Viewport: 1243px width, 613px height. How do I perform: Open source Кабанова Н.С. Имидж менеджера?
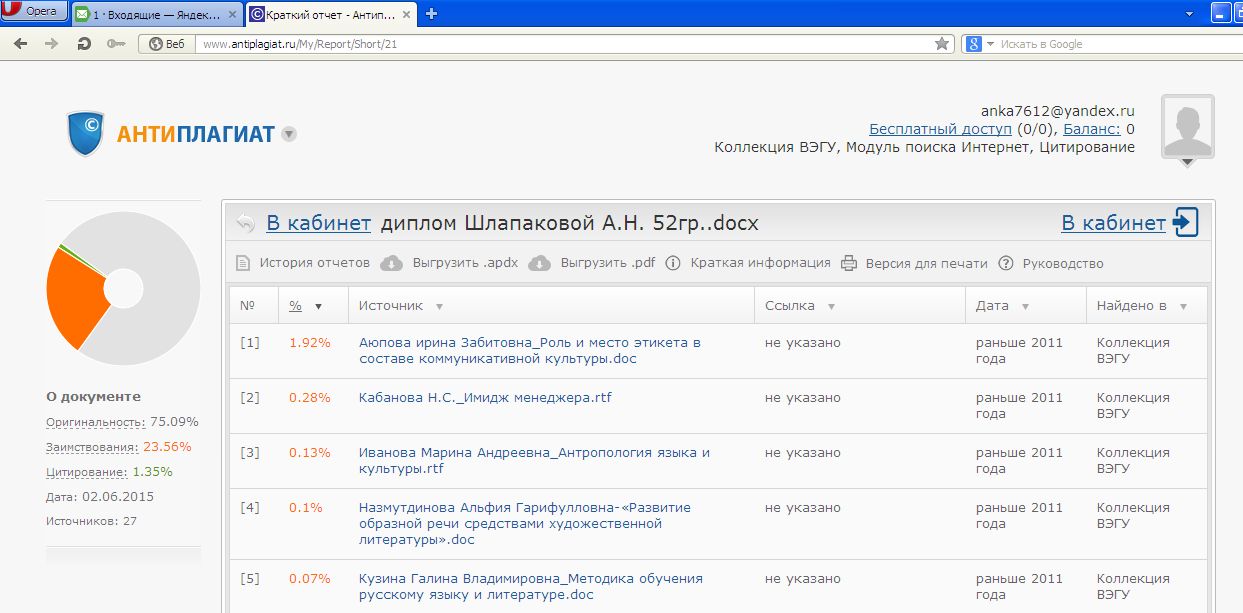485,397
